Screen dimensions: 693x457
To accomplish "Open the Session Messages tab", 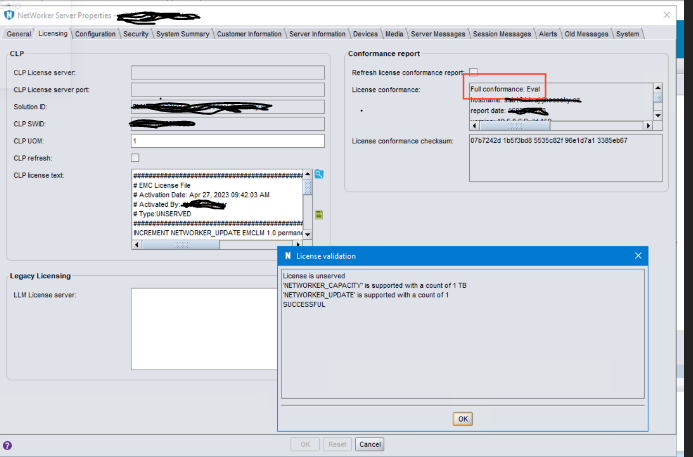I will (x=502, y=34).
